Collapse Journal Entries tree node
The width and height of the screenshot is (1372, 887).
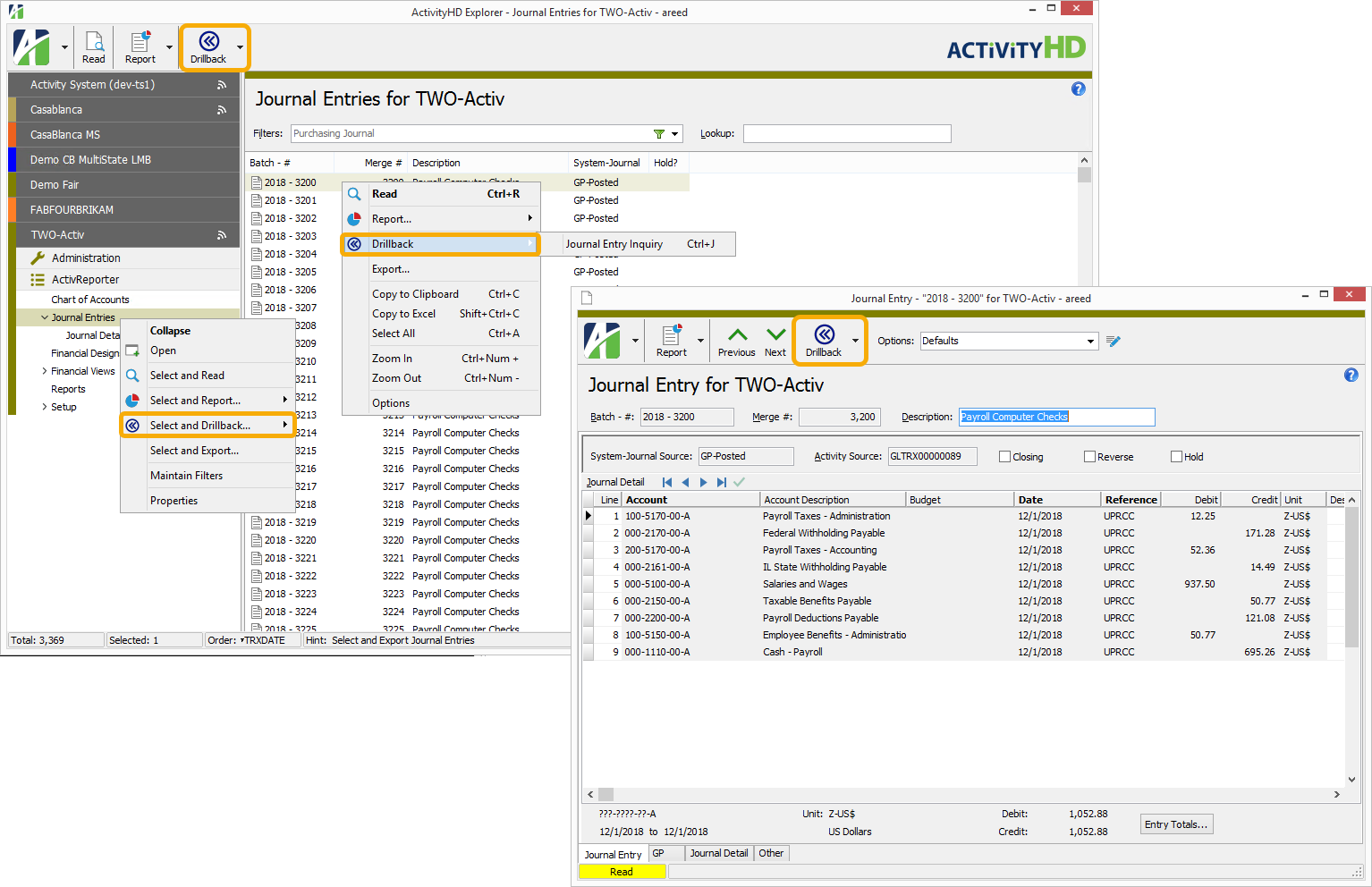click(x=45, y=317)
